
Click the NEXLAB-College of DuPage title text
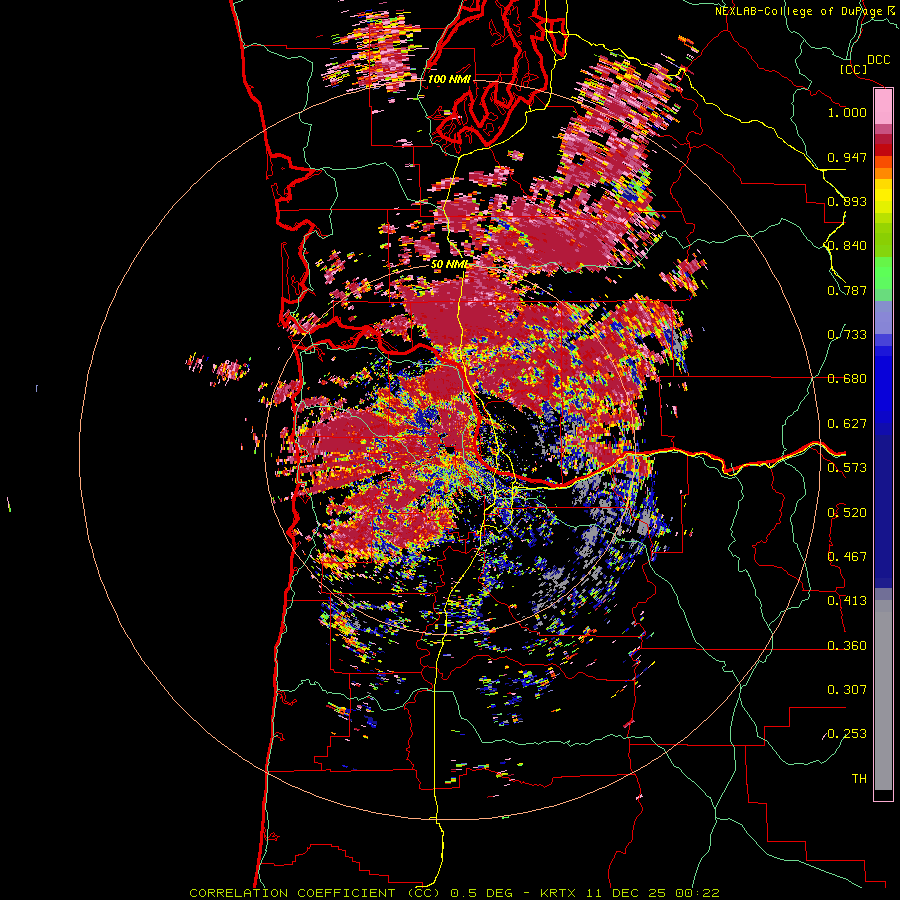click(801, 11)
